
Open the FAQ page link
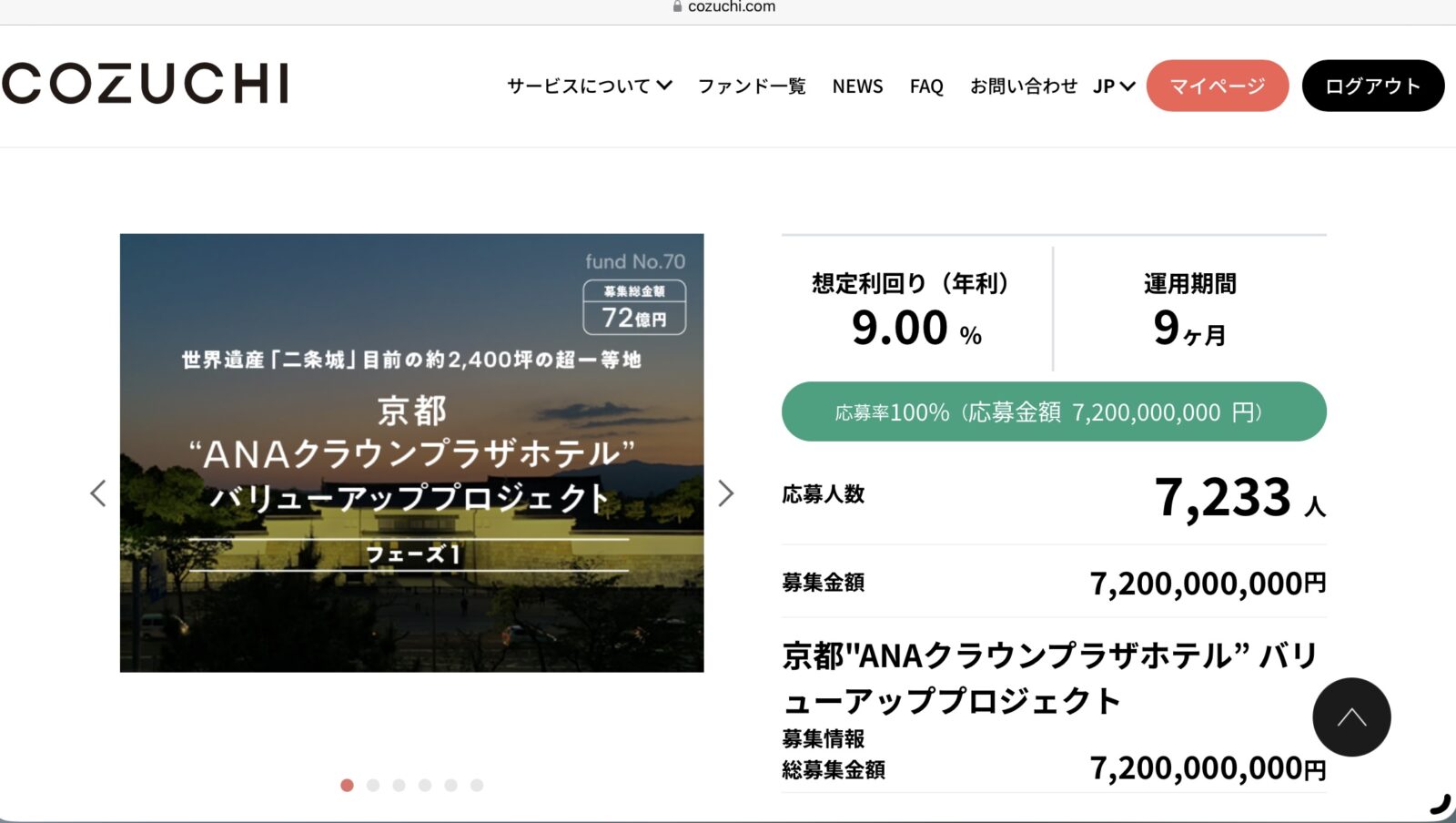pyautogui.click(x=925, y=86)
